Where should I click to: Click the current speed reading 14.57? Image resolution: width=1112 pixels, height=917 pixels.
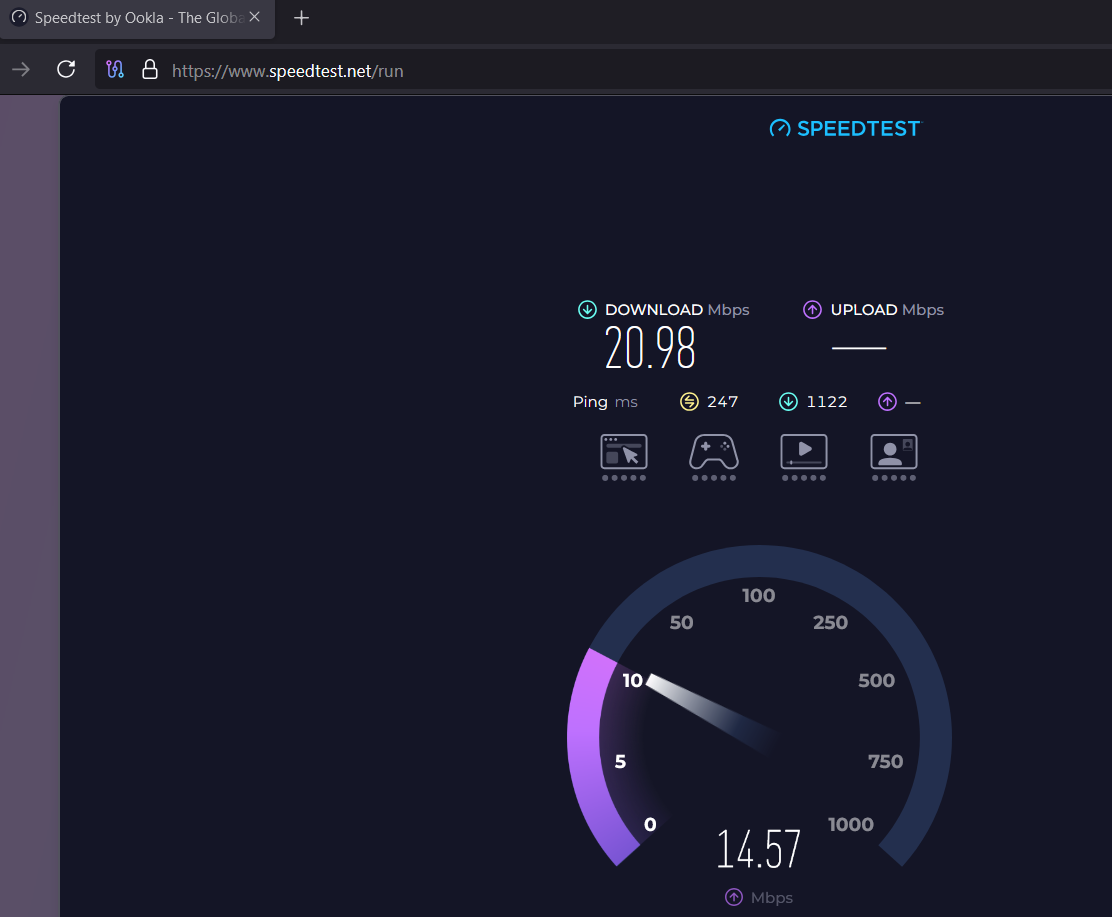(758, 849)
